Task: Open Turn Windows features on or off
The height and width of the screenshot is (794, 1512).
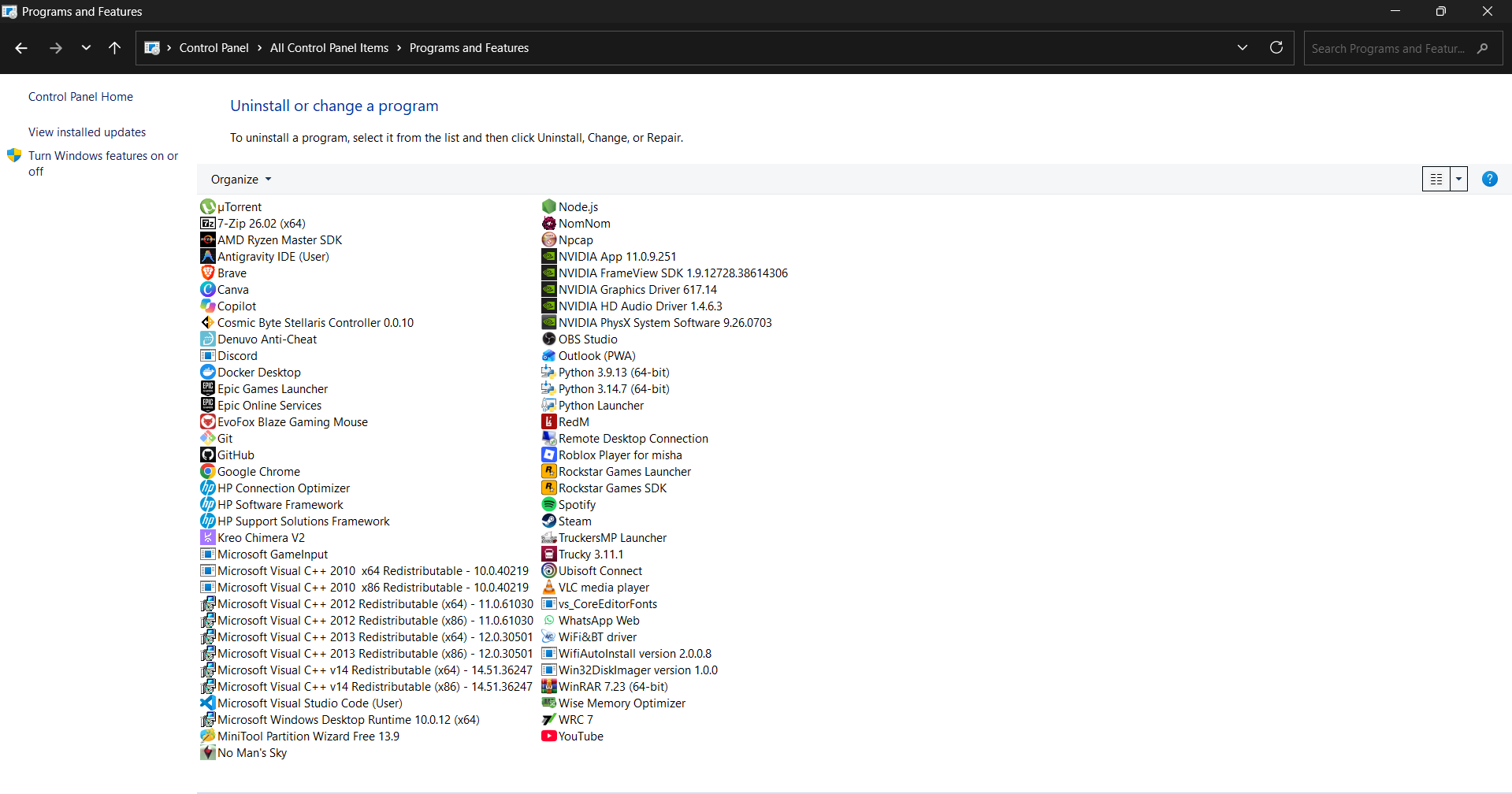Action: (x=103, y=164)
